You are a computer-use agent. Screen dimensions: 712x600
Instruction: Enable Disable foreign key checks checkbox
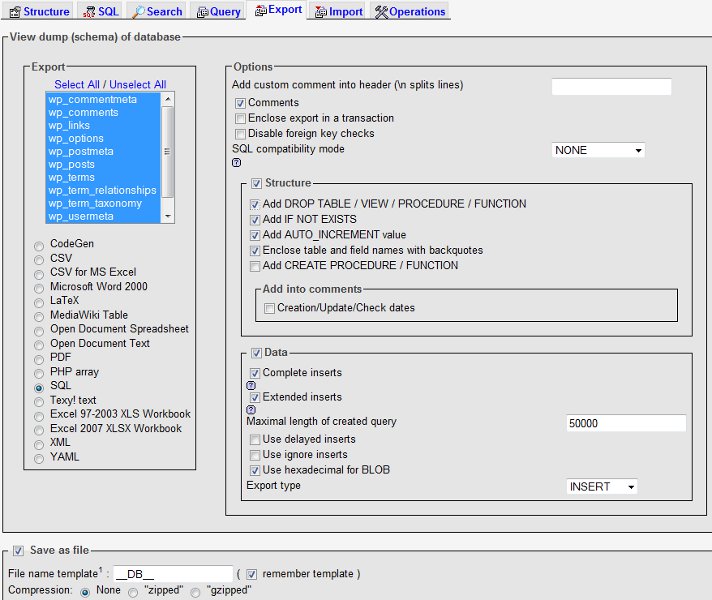(240, 134)
